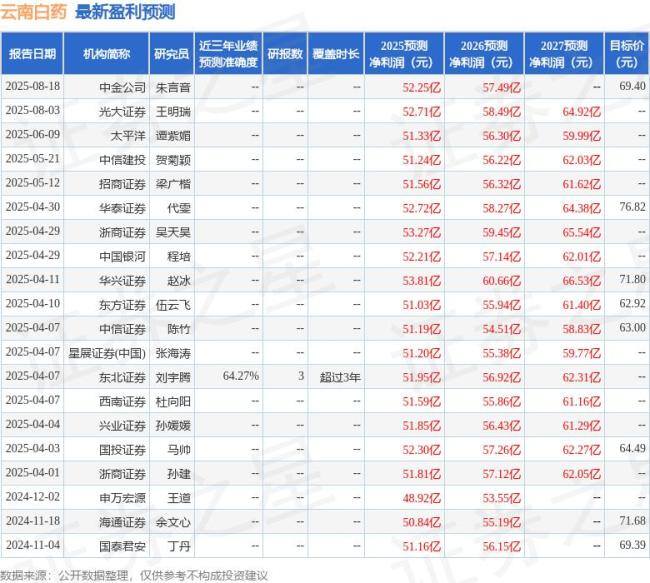Click target price 69.39
The image size is (650, 583).
(x=632, y=545)
